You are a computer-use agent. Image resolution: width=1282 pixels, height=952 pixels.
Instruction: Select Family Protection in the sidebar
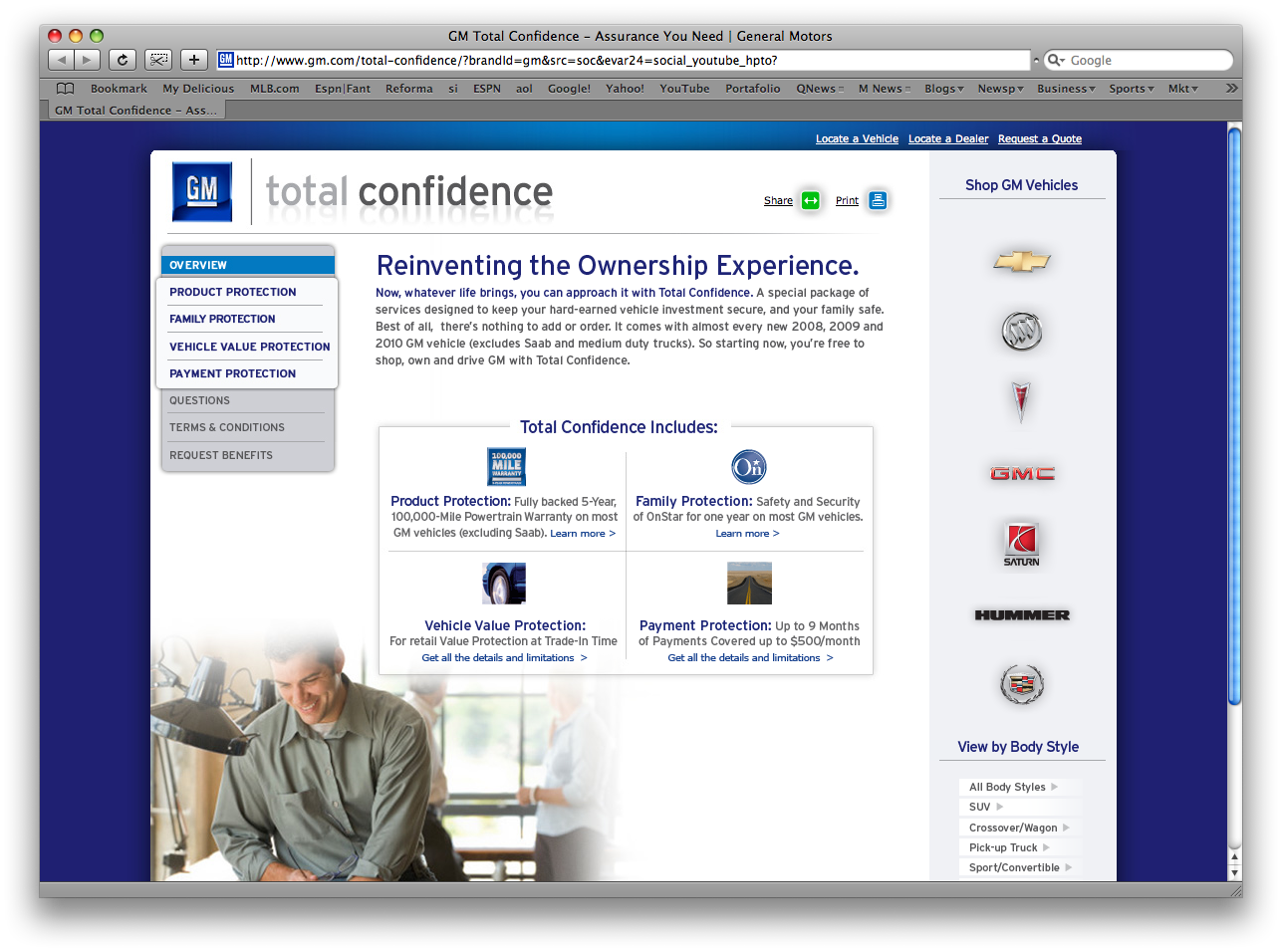click(222, 319)
